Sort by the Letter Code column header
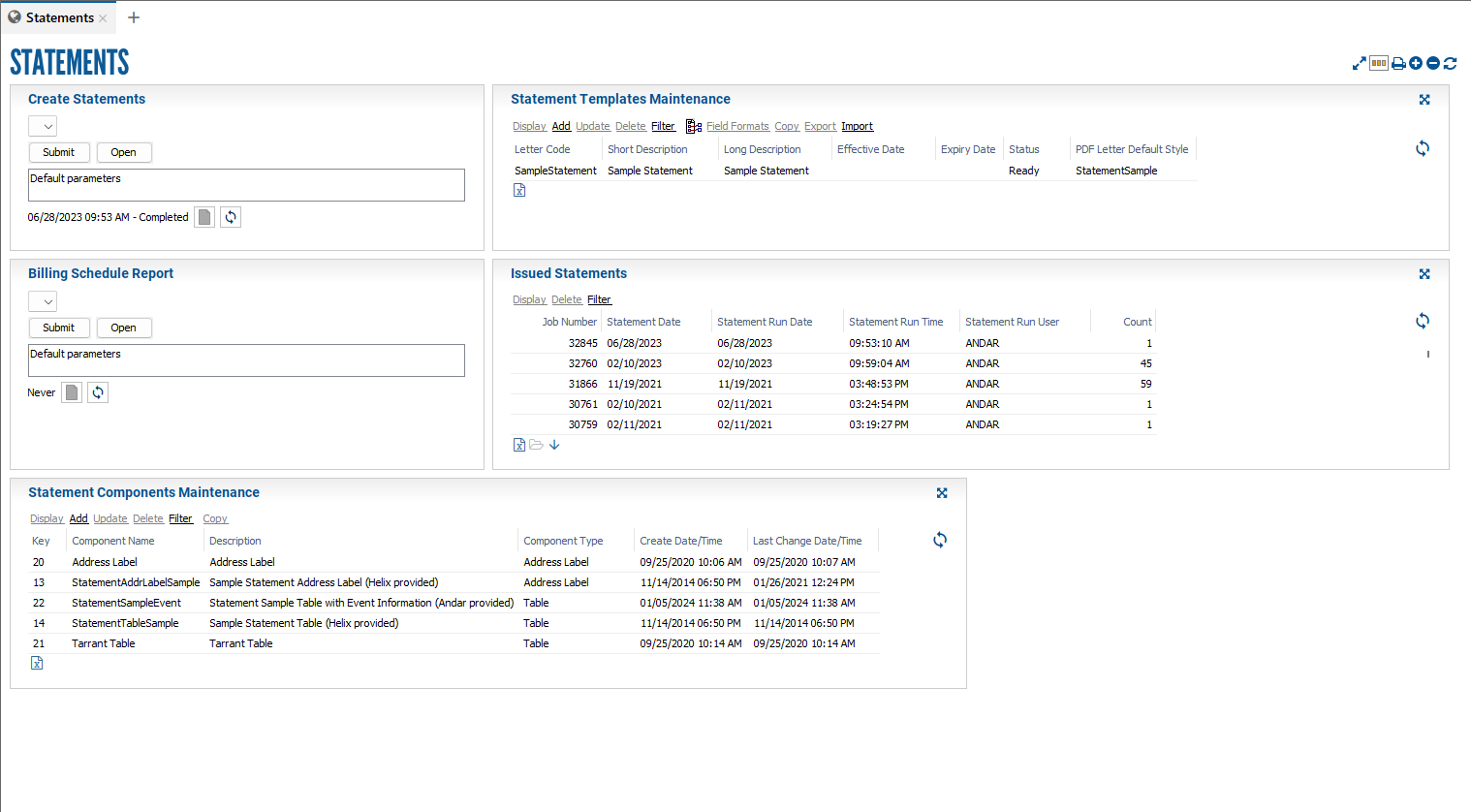The image size is (1471, 812). (542, 149)
